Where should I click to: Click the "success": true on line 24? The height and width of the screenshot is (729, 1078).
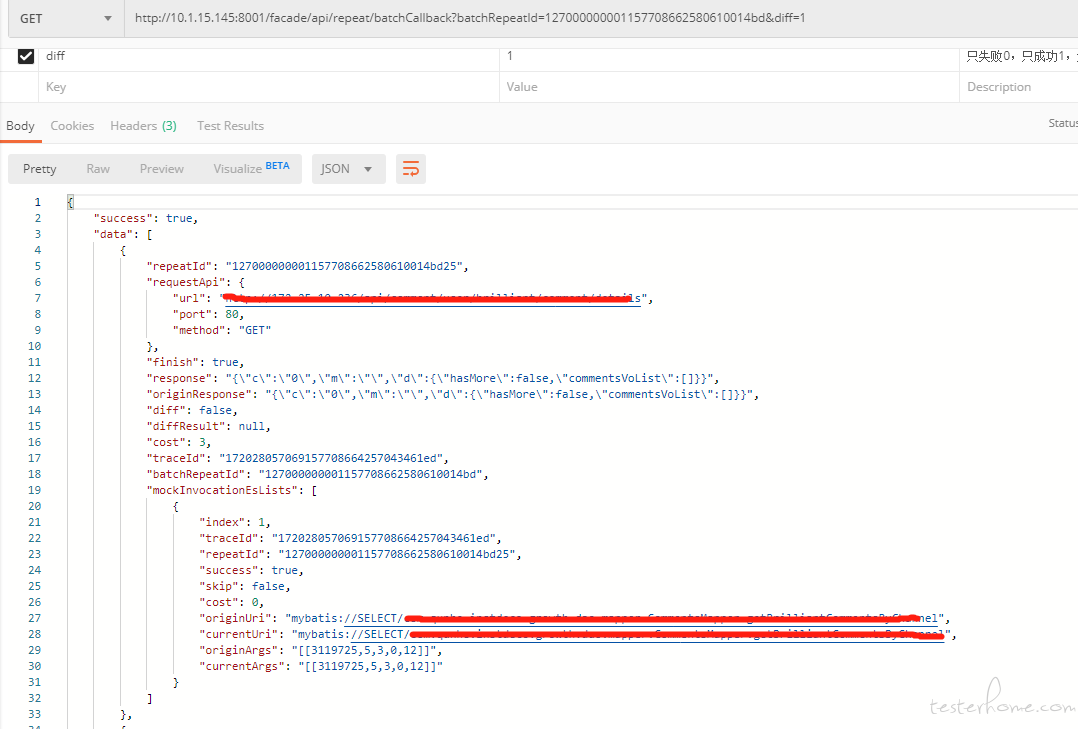point(251,570)
